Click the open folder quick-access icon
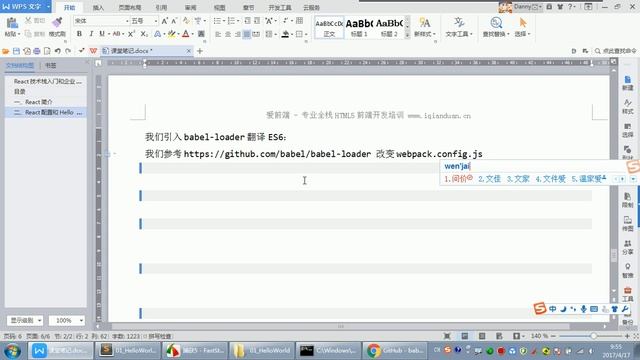The height and width of the screenshot is (360, 640). (x=6, y=51)
